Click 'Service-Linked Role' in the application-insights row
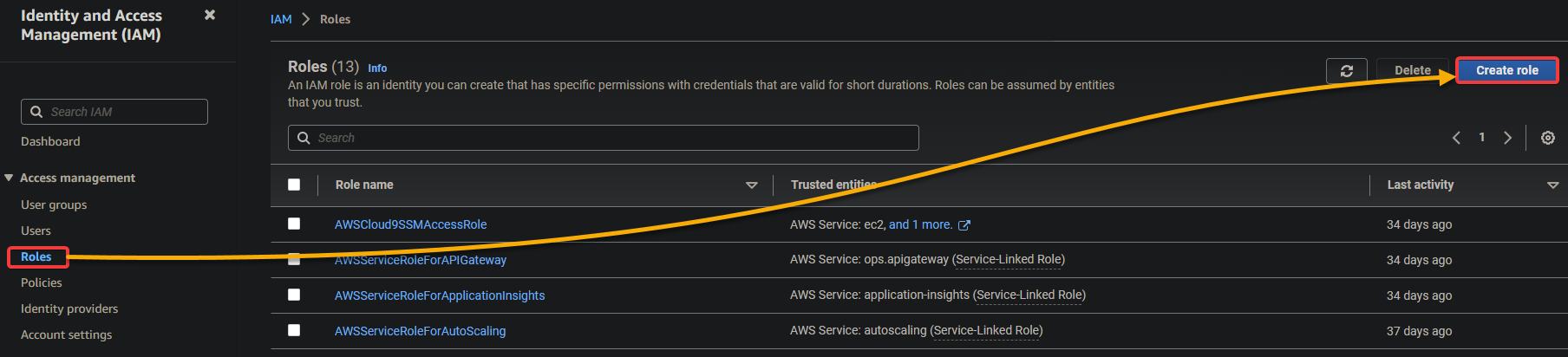The image size is (1568, 357). (1029, 295)
